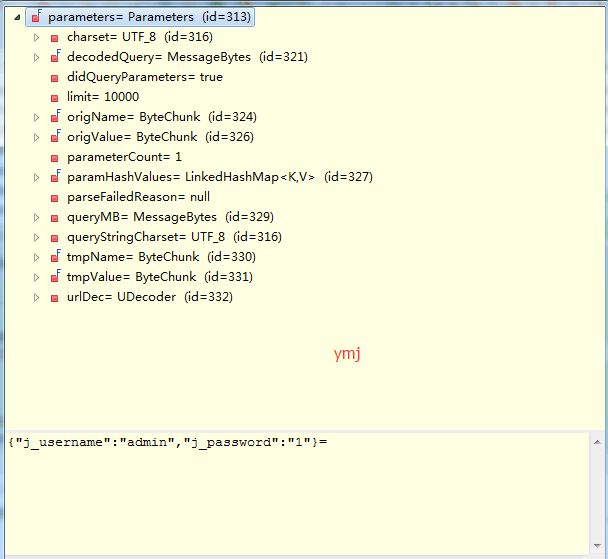Collapse the parameters tree node

[17, 17]
